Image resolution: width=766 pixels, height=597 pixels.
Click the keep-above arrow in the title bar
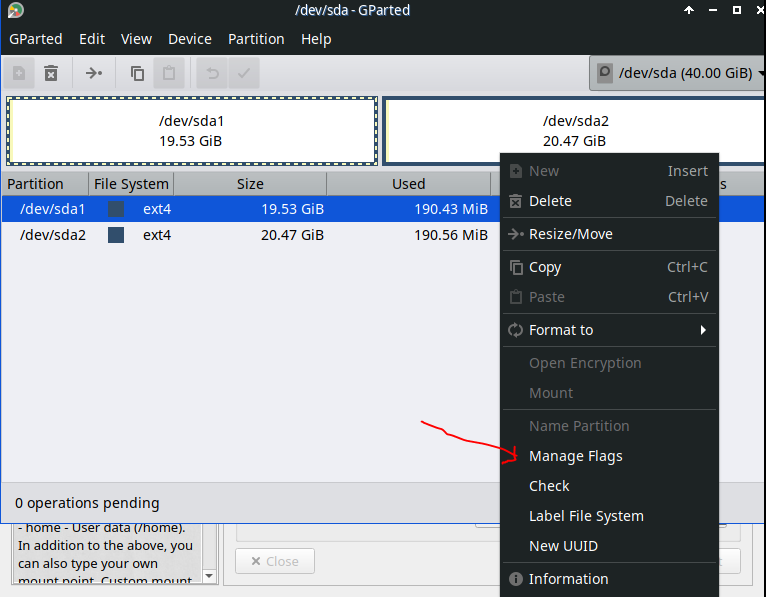(689, 10)
